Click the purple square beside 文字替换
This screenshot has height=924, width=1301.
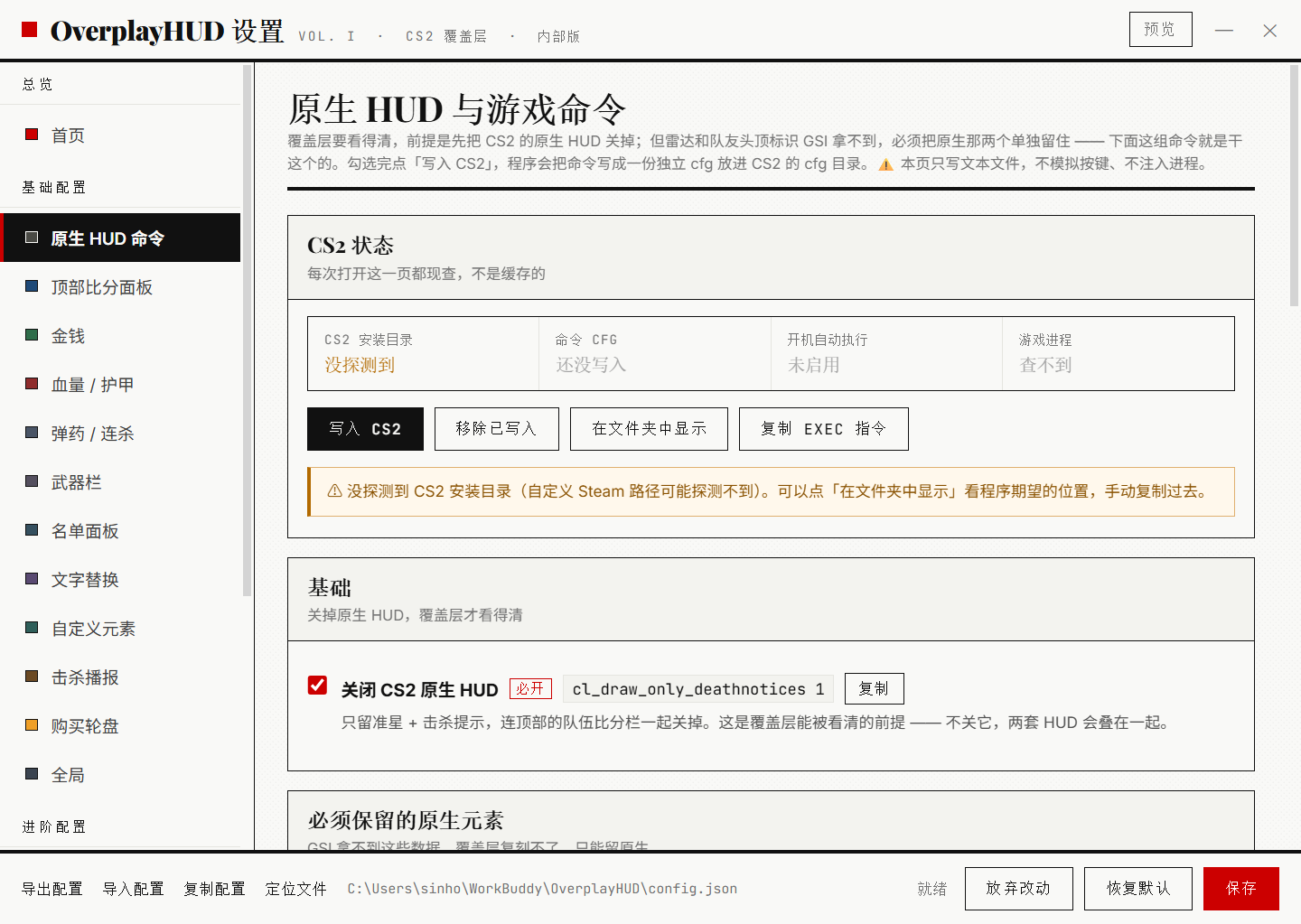[32, 579]
